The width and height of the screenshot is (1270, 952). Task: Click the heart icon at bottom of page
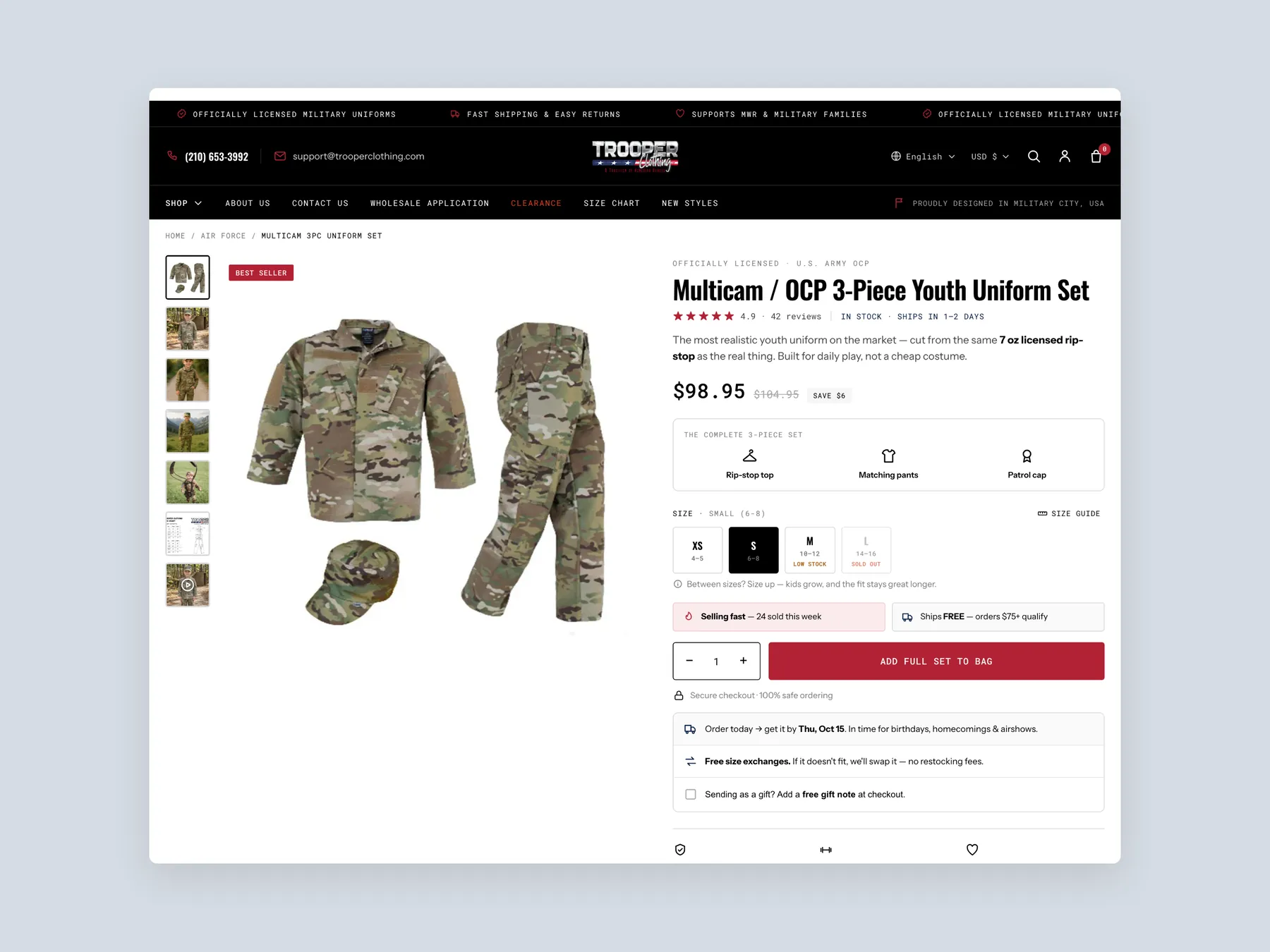tap(972, 850)
